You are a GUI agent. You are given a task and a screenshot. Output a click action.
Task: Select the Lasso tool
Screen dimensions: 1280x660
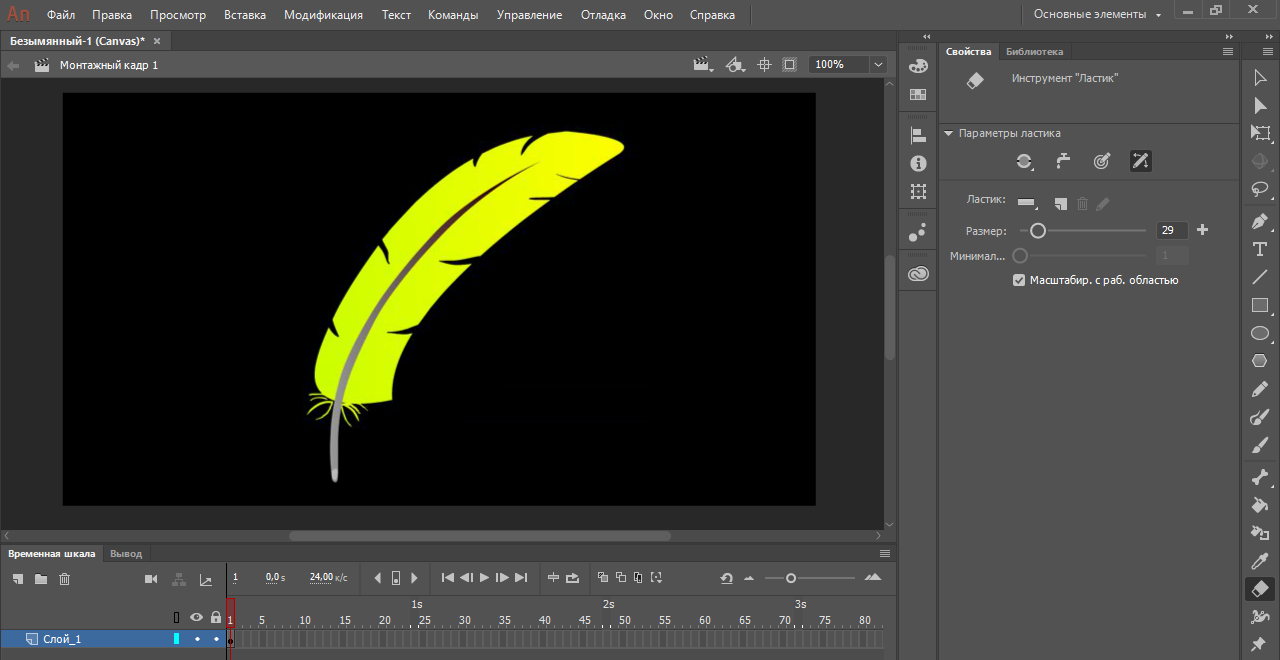point(1260,189)
